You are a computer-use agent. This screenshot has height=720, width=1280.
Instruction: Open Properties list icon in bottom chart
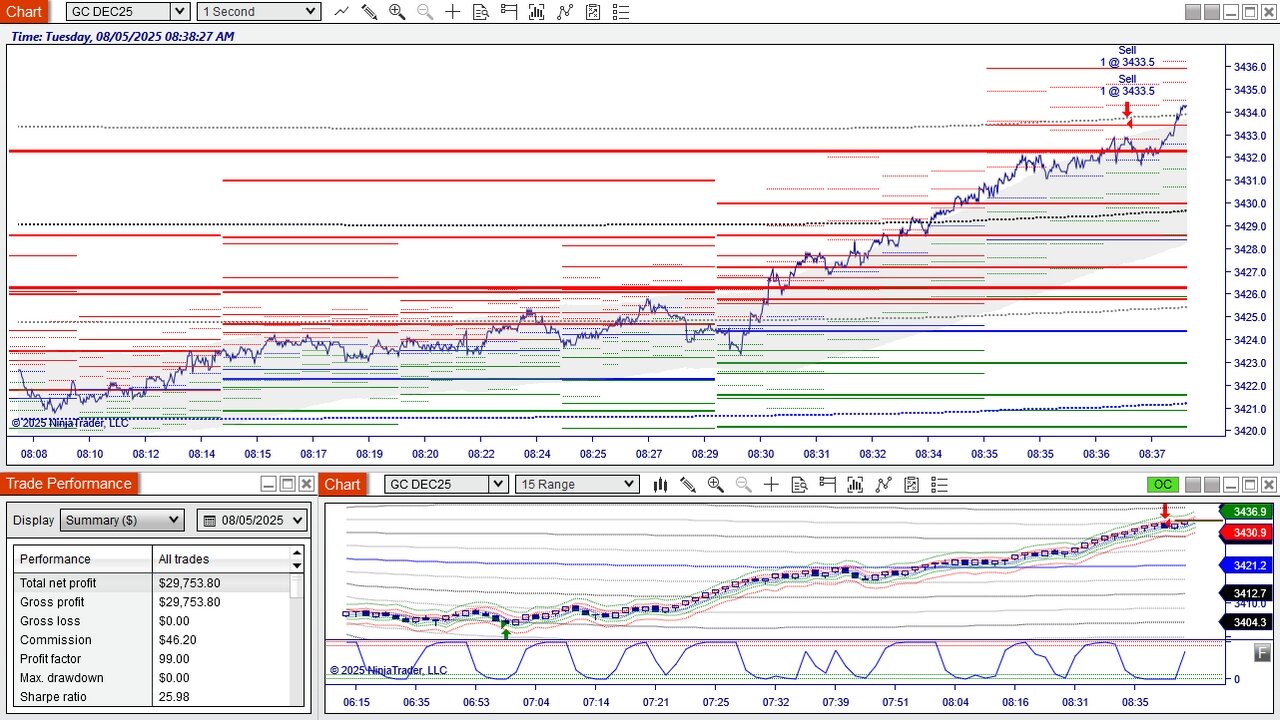939,484
